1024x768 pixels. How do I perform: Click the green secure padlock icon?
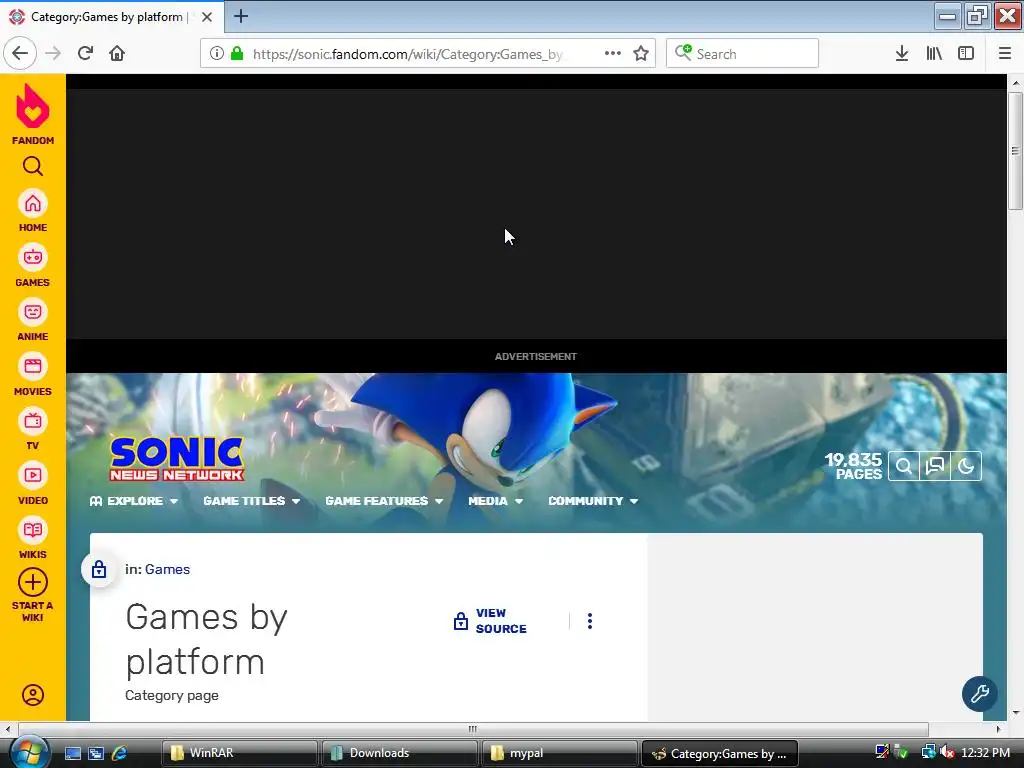pos(237,54)
